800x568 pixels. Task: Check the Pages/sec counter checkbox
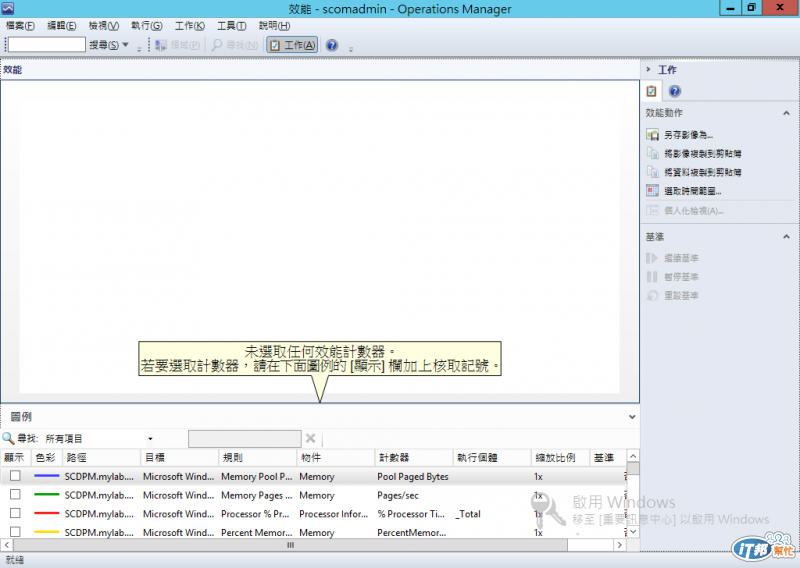pyautogui.click(x=15, y=495)
